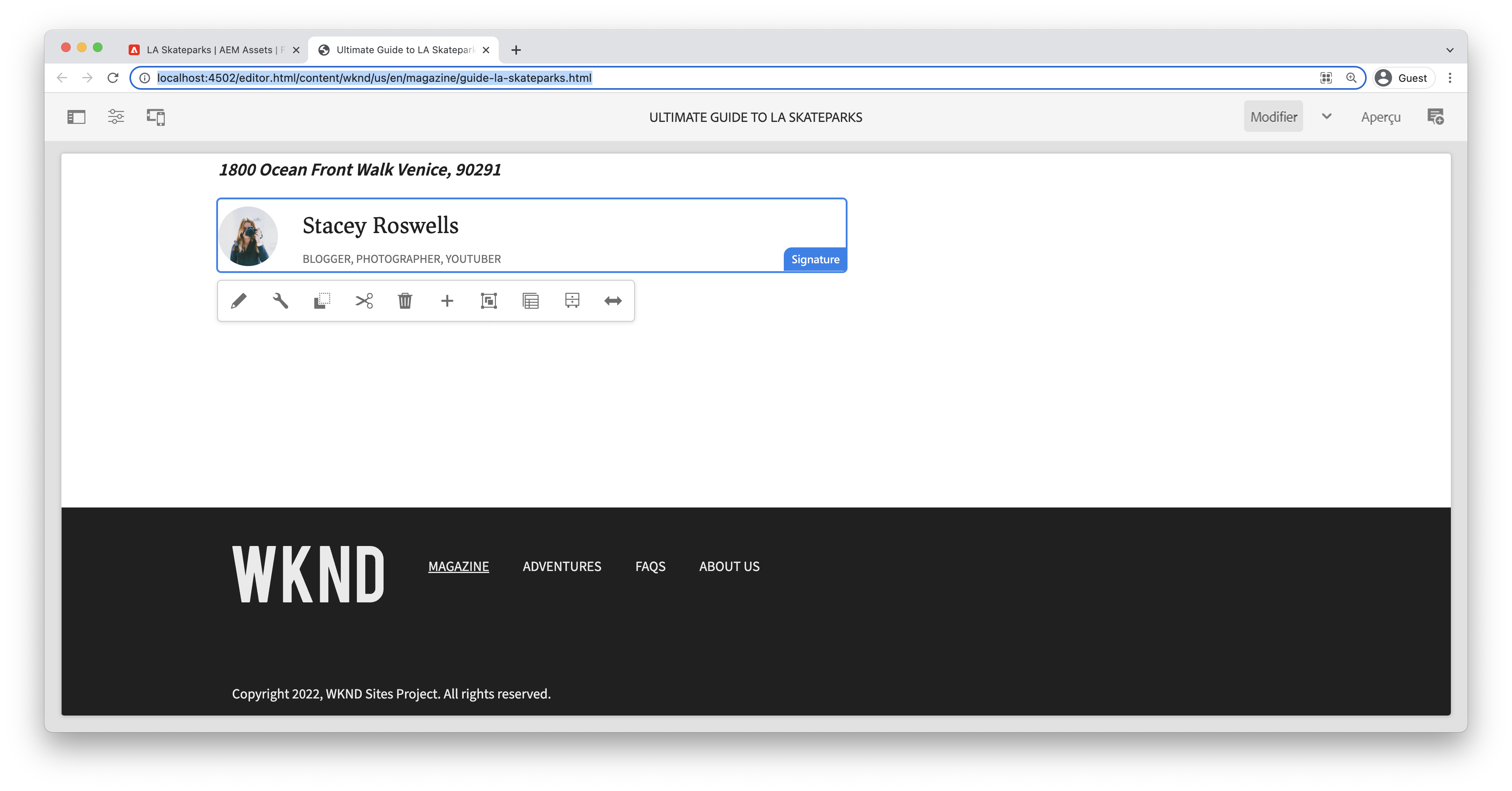Click the Cut scissors icon

click(364, 301)
